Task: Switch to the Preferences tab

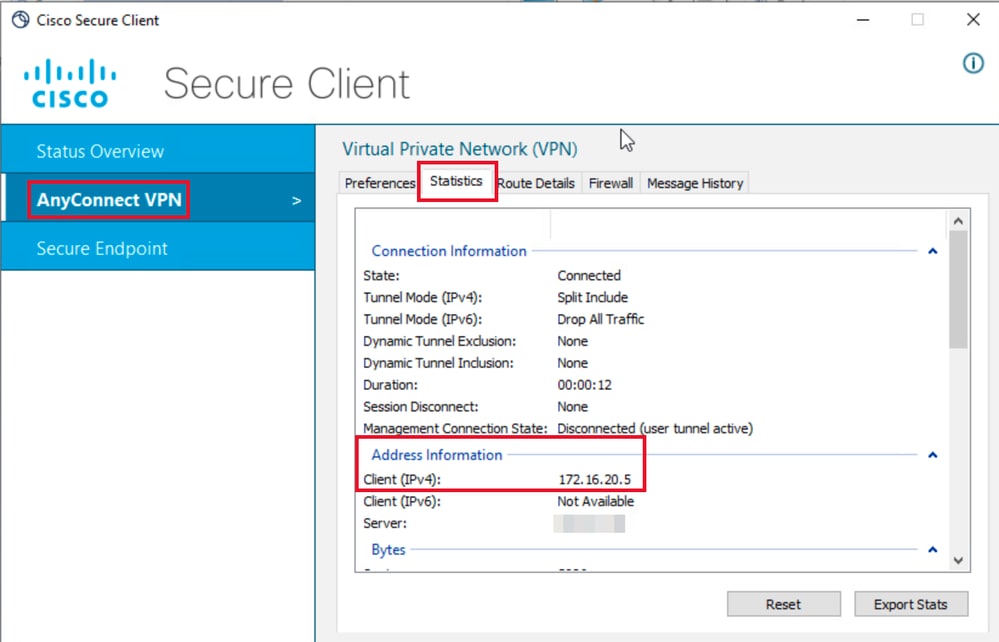Action: (x=379, y=183)
